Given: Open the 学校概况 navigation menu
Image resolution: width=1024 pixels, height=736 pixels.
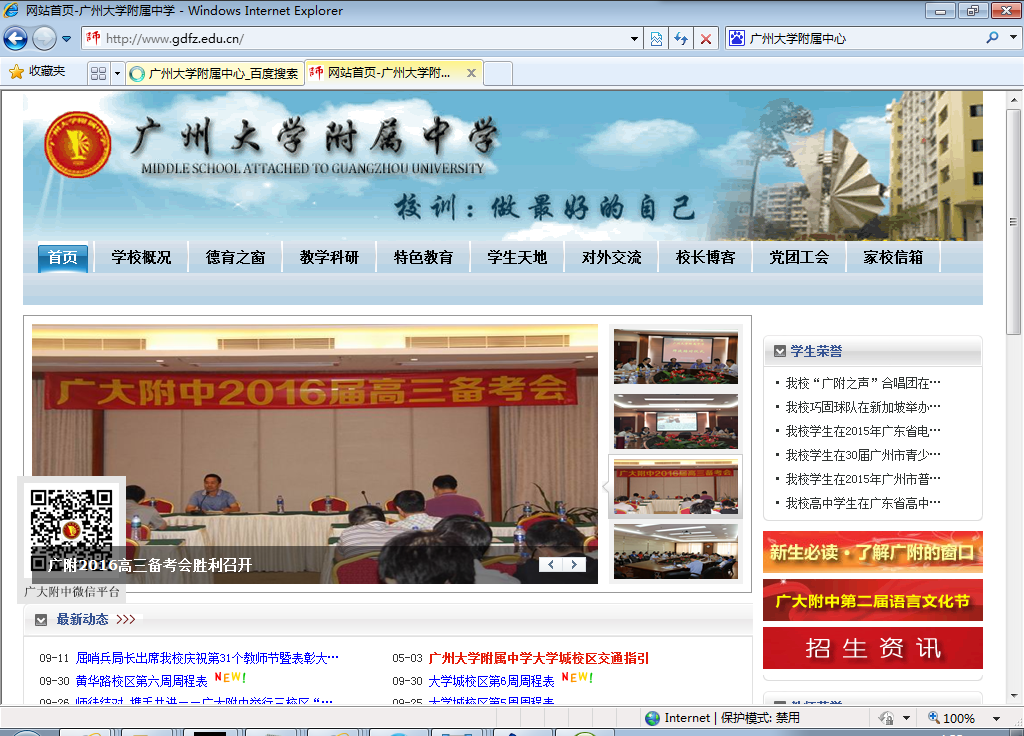Looking at the screenshot, I should pyautogui.click(x=141, y=257).
